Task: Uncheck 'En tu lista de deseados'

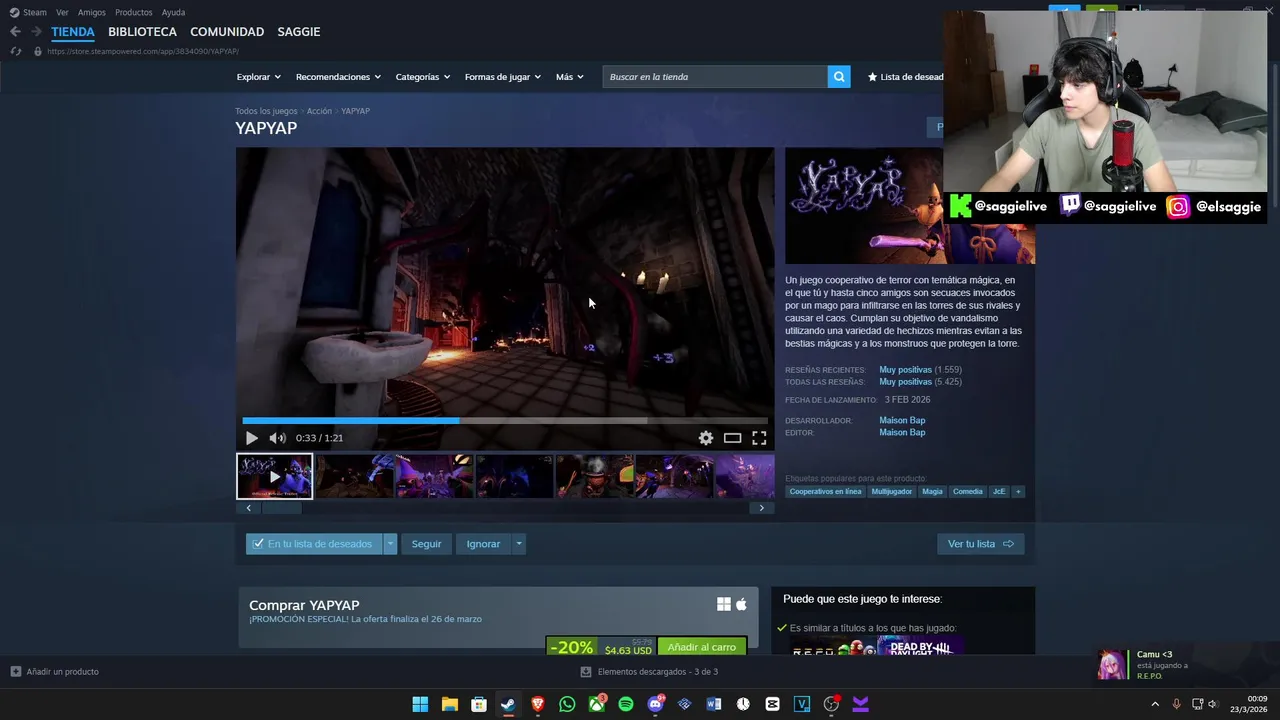Action: [x=314, y=544]
